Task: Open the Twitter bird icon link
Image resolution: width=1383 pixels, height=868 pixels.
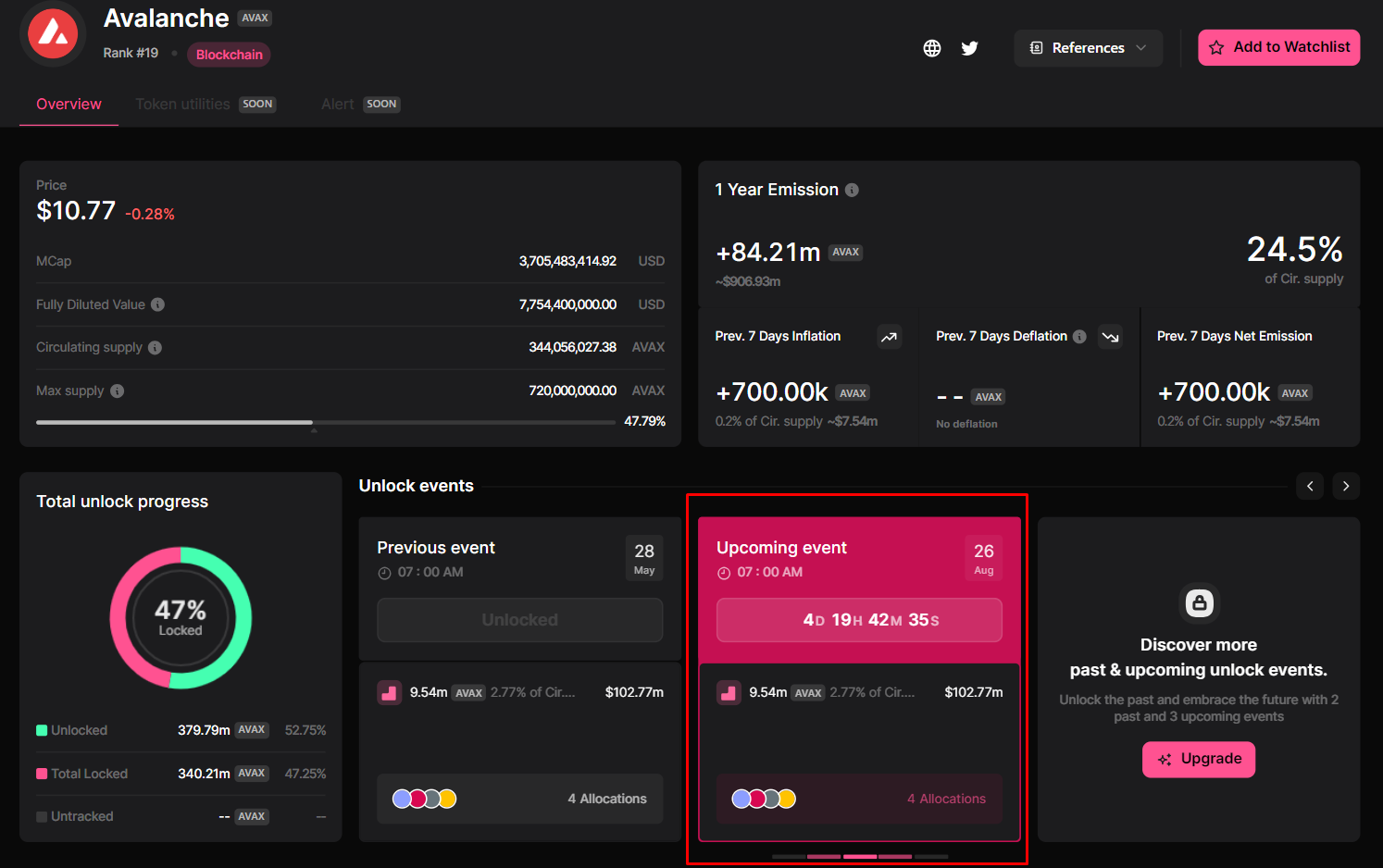Action: tap(969, 48)
